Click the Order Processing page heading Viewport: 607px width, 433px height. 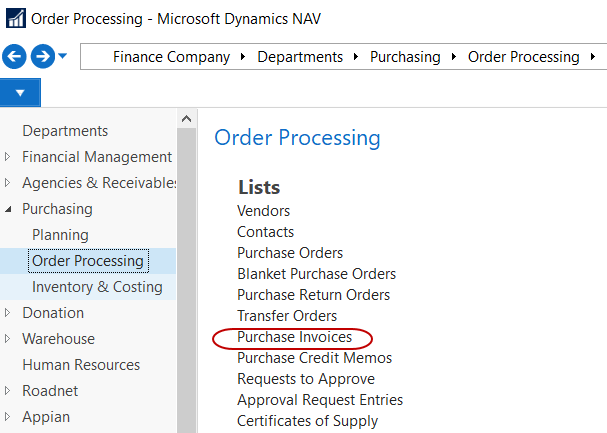pos(297,138)
